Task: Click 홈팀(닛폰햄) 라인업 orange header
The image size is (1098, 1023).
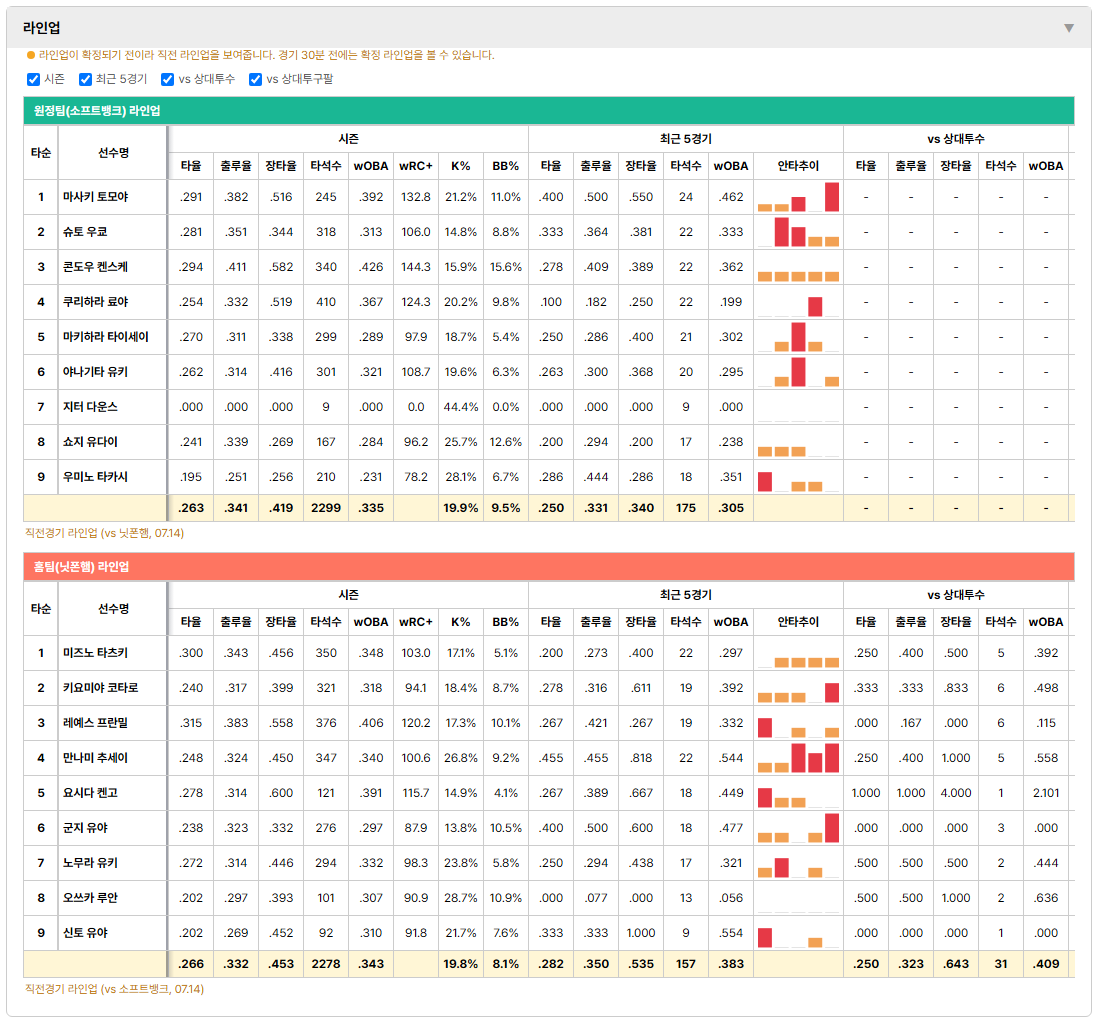Action: coord(549,566)
